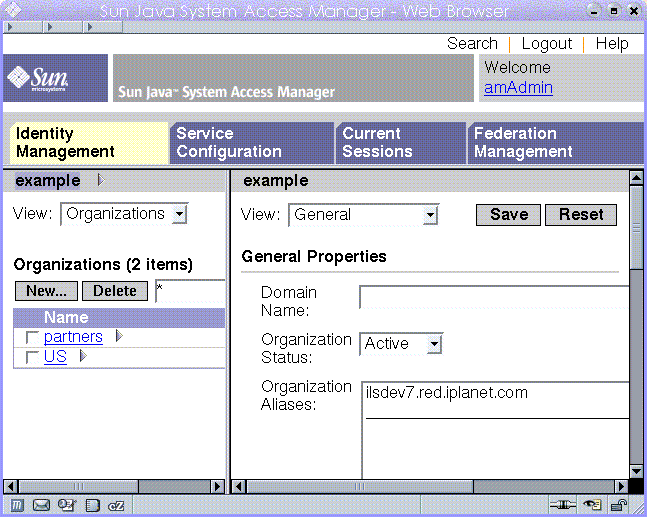Open the partners organization link
The width and height of the screenshot is (647, 517).
[x=73, y=337]
